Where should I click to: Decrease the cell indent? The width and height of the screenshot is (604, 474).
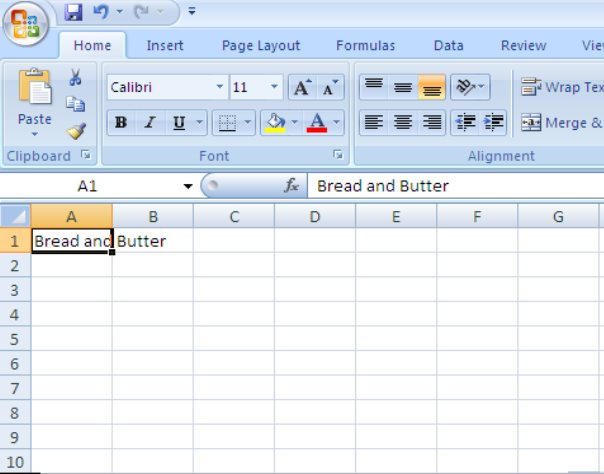(465, 122)
